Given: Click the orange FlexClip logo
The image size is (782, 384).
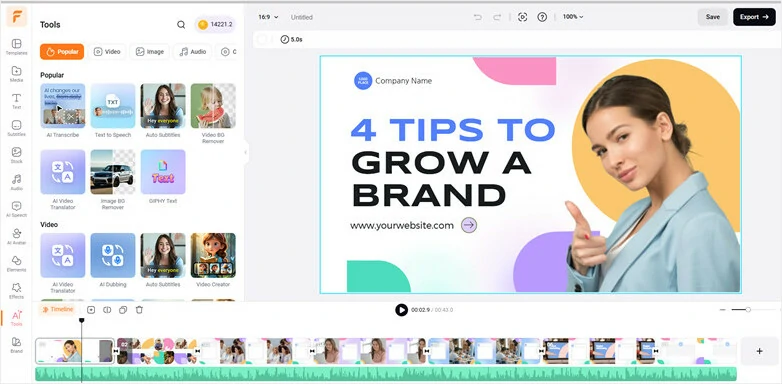Looking at the screenshot, I should [16, 17].
